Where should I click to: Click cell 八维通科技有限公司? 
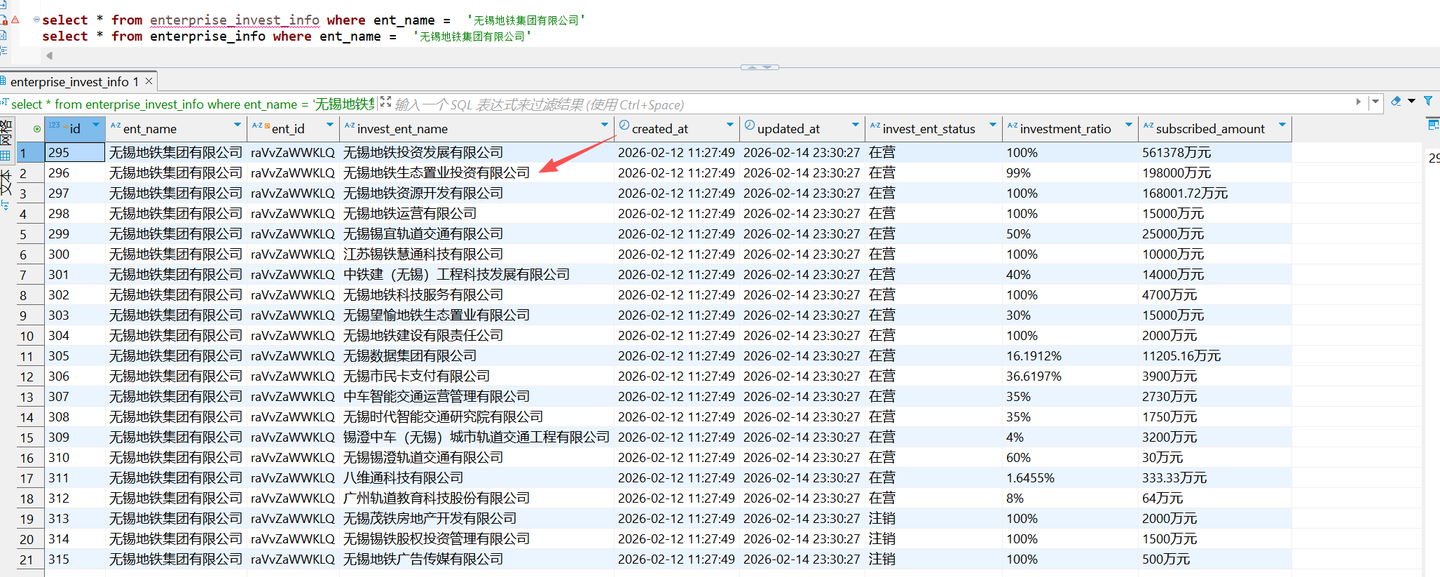[477, 478]
